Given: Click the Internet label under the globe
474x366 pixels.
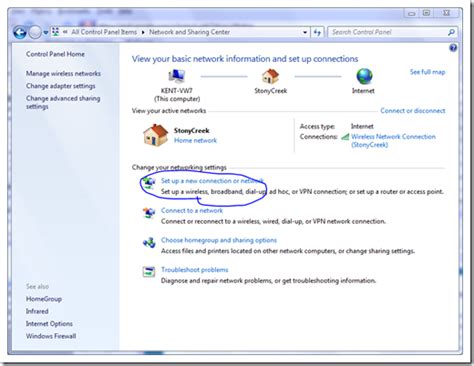Looking at the screenshot, I should click(363, 91).
